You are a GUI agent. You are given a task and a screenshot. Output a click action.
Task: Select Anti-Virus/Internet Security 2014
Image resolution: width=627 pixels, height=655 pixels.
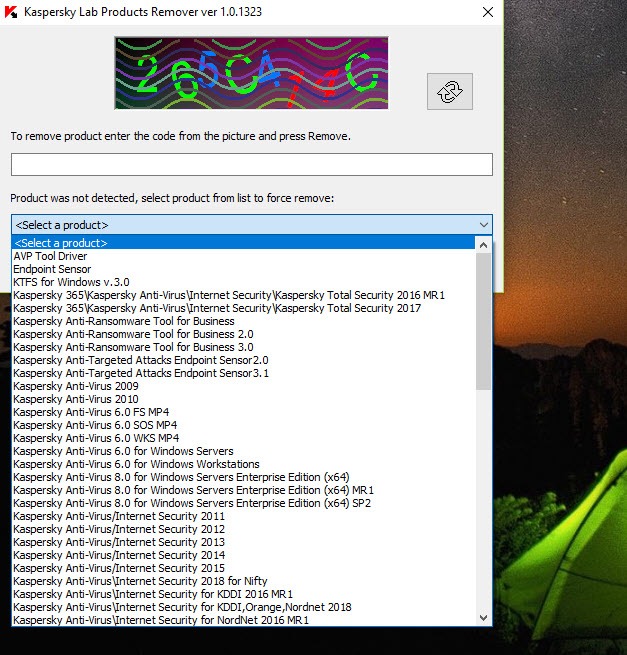244,555
